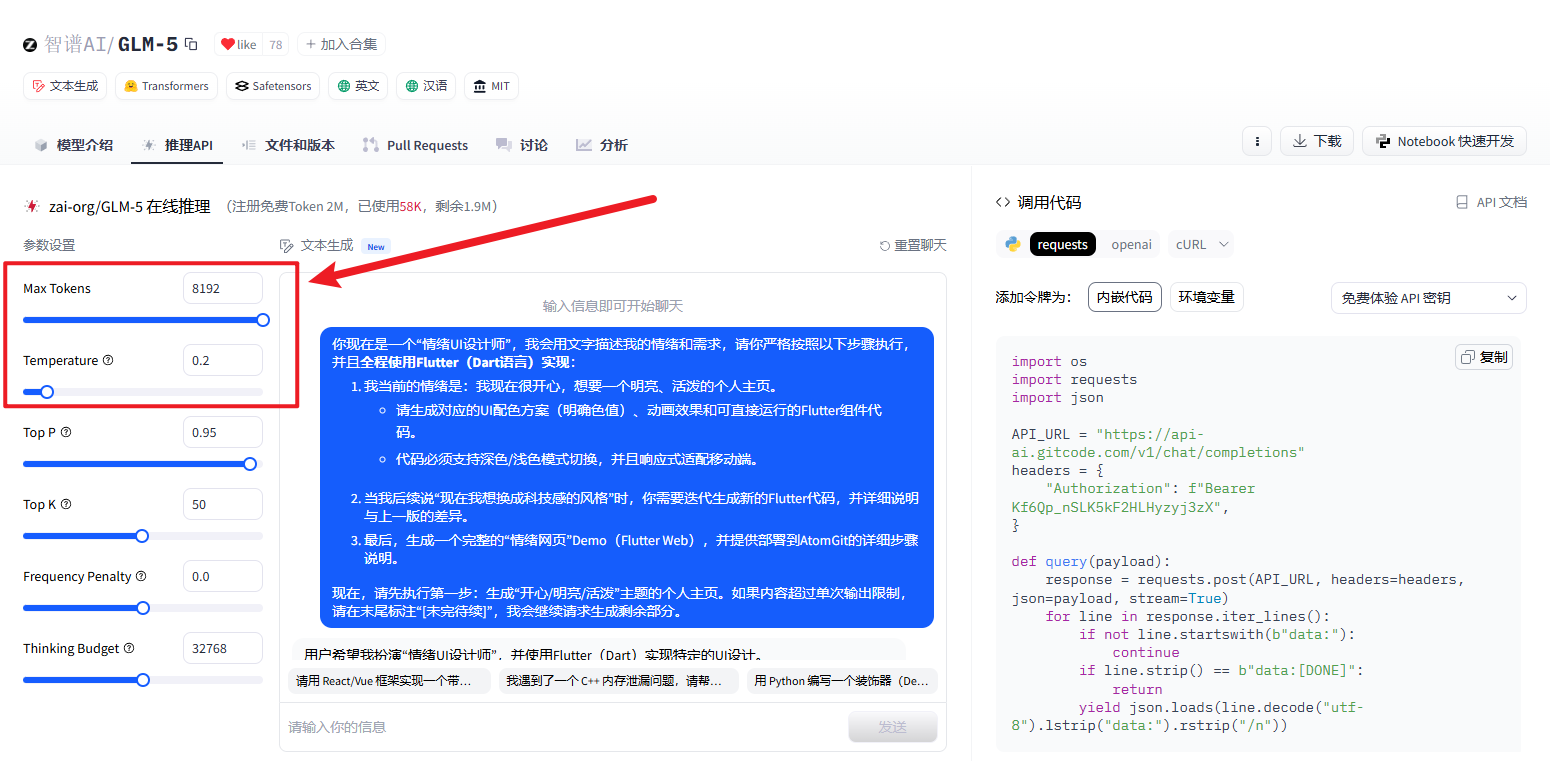The height and width of the screenshot is (761, 1550).
Task: Click Frequency Penalty value field
Action: pos(223,576)
